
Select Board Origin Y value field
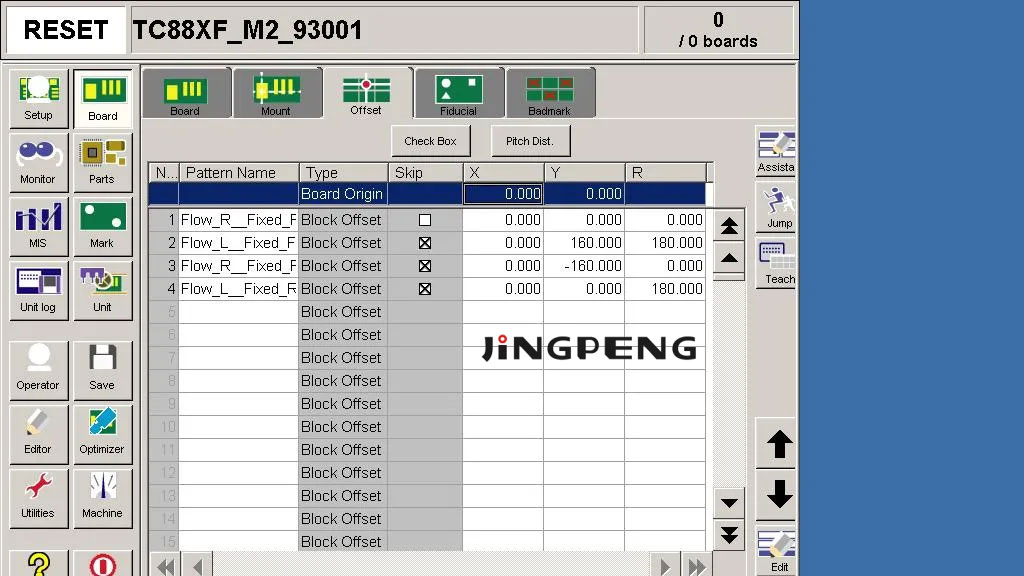tap(584, 194)
